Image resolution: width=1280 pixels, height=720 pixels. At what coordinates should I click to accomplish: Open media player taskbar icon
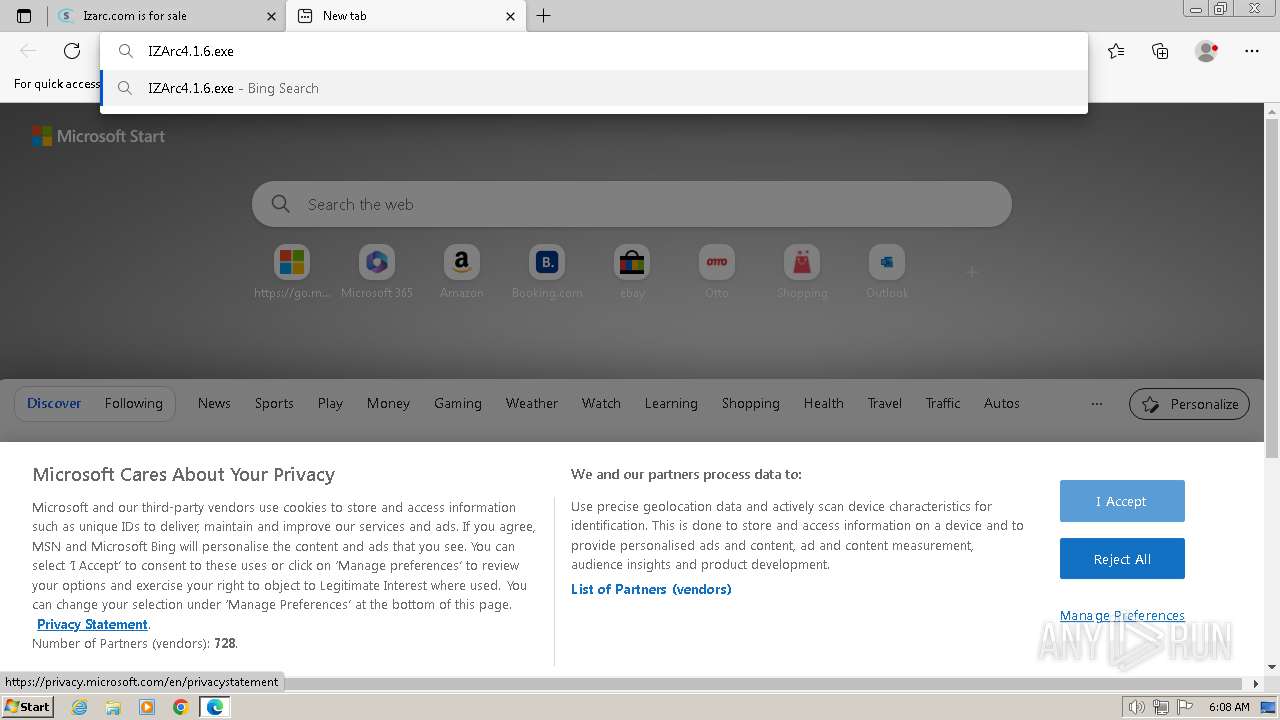click(147, 707)
